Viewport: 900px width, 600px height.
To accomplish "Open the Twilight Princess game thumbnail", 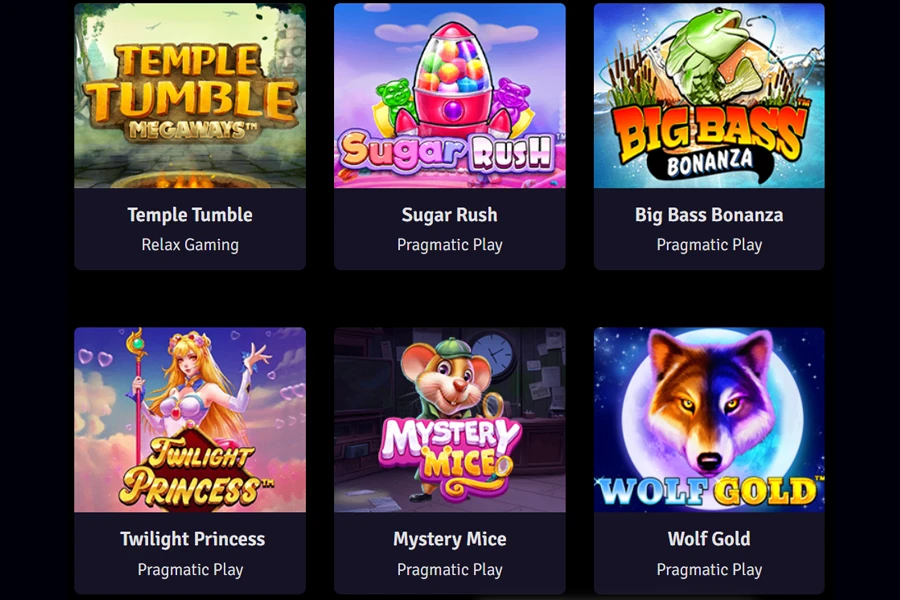I will [190, 420].
